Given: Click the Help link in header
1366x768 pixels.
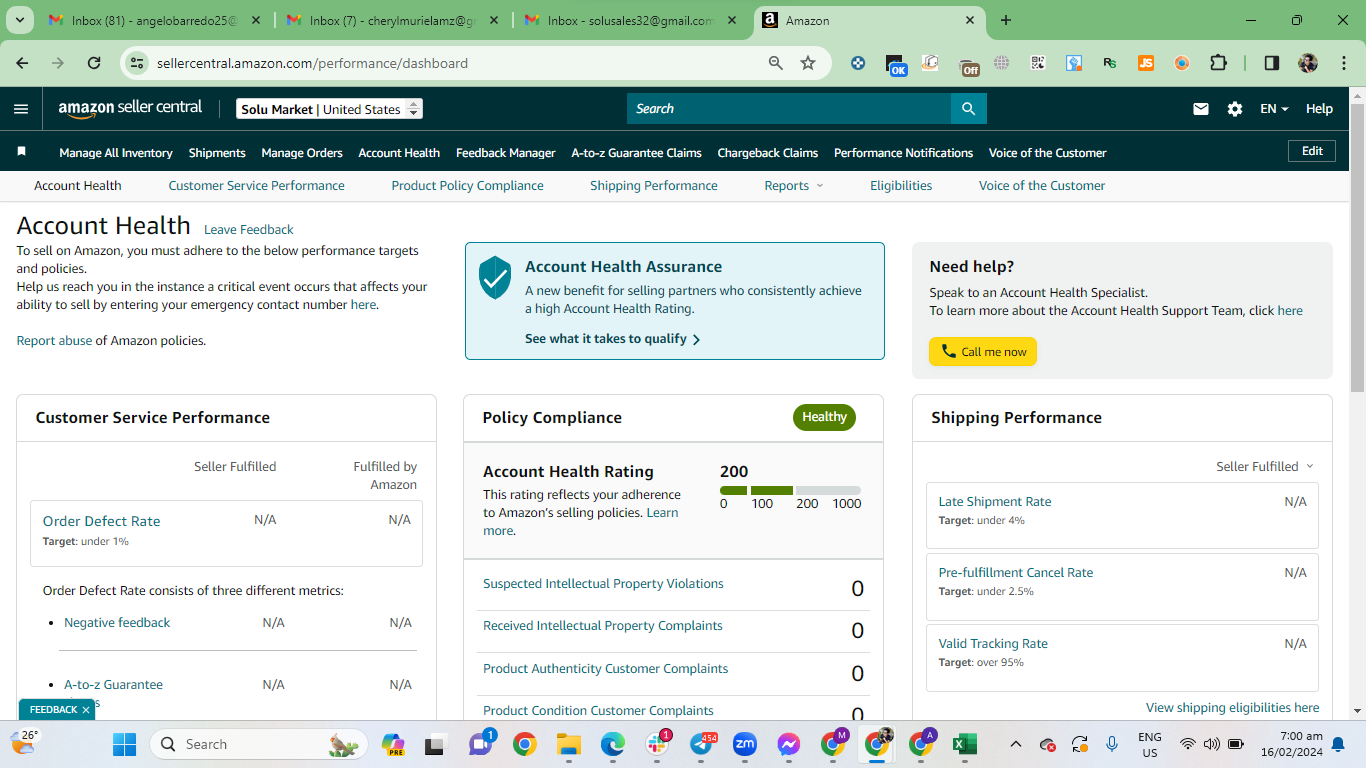Looking at the screenshot, I should pos(1319,109).
